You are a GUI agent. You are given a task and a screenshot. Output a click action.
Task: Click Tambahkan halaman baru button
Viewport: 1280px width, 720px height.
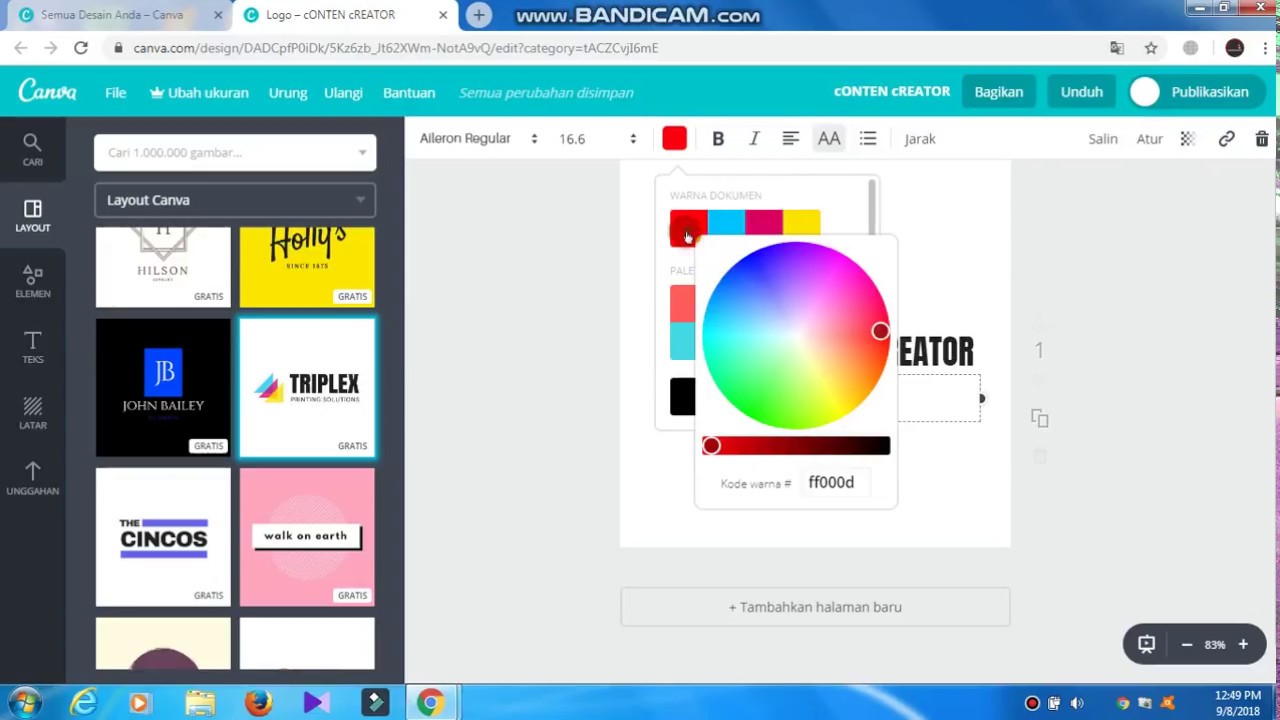click(x=815, y=607)
